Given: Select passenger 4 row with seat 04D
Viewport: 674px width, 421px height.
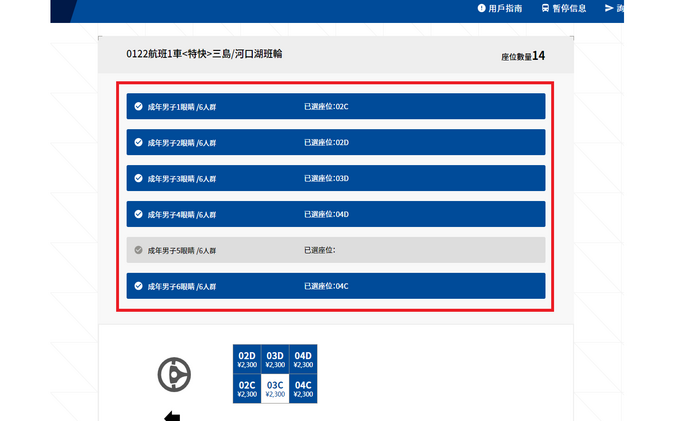Looking at the screenshot, I should [x=335, y=214].
